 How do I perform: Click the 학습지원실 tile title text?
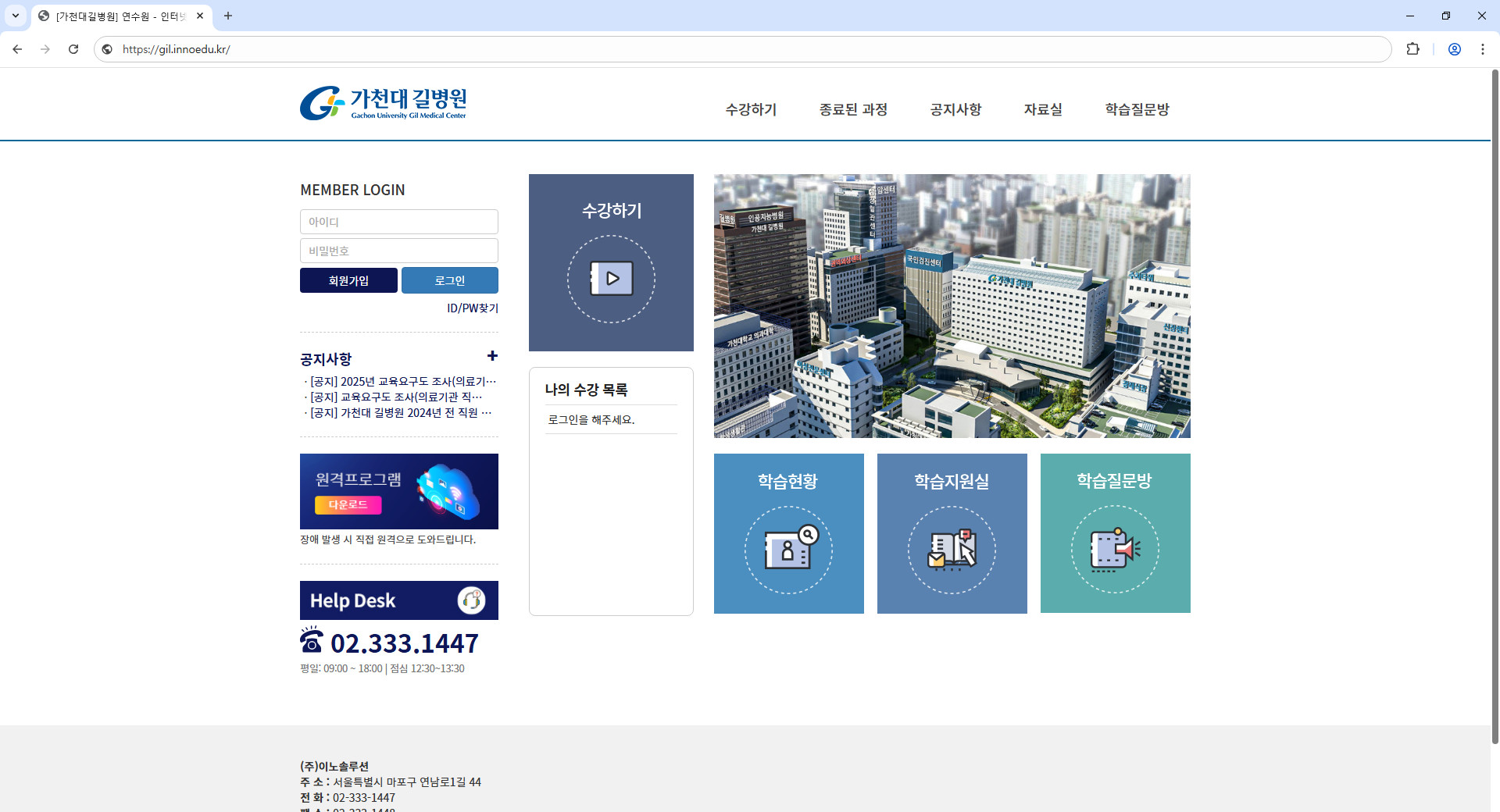point(952,482)
